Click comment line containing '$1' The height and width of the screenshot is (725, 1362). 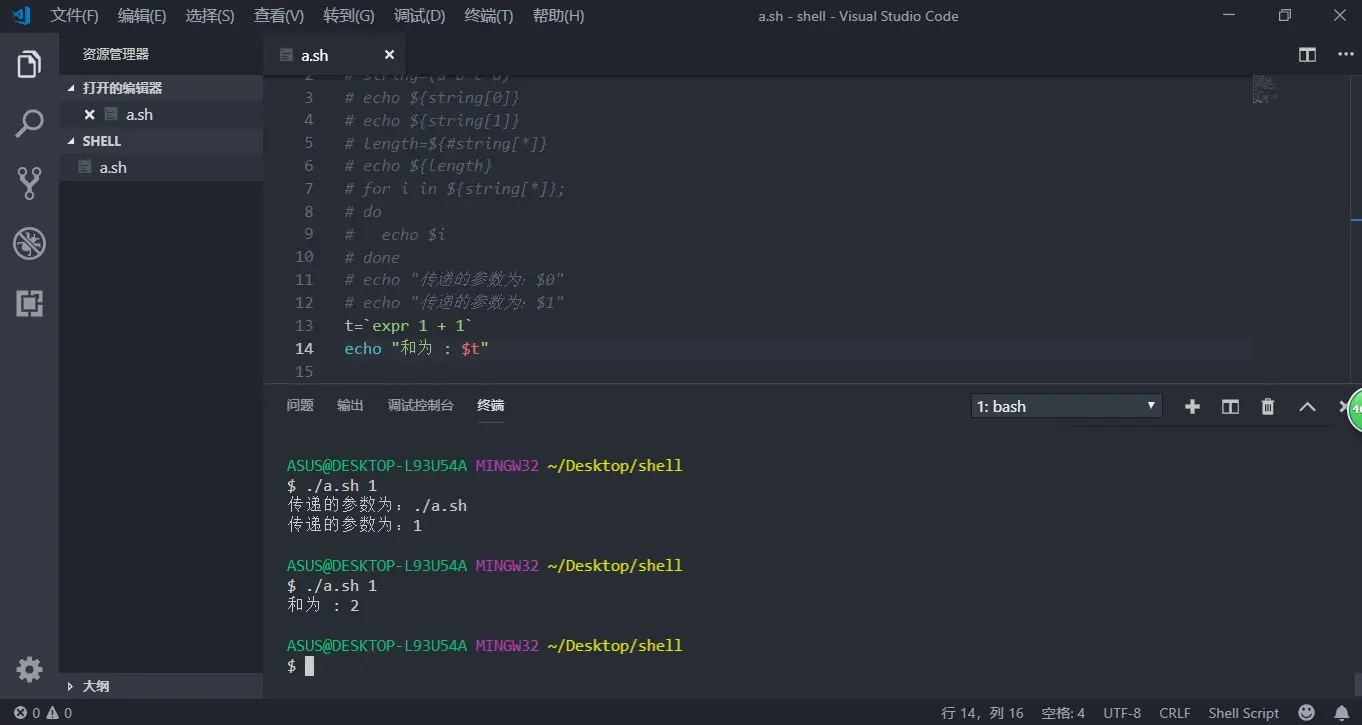pos(455,303)
